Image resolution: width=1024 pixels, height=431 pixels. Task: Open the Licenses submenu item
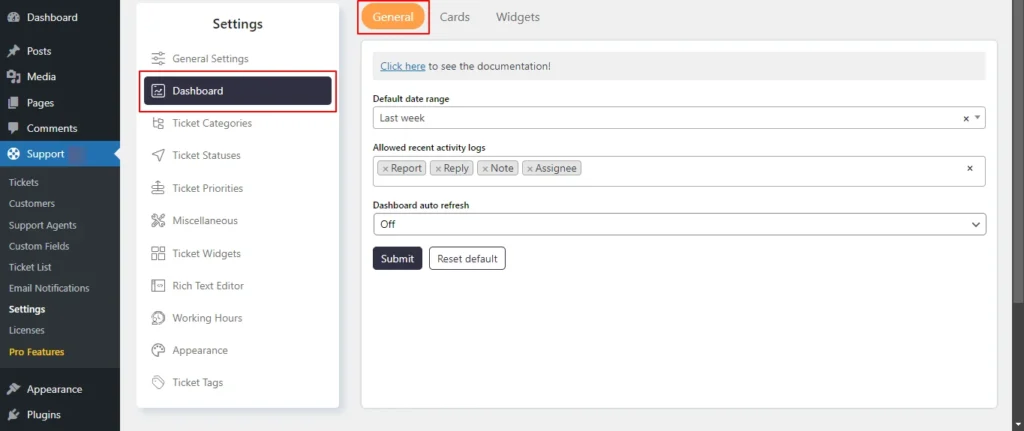[27, 330]
